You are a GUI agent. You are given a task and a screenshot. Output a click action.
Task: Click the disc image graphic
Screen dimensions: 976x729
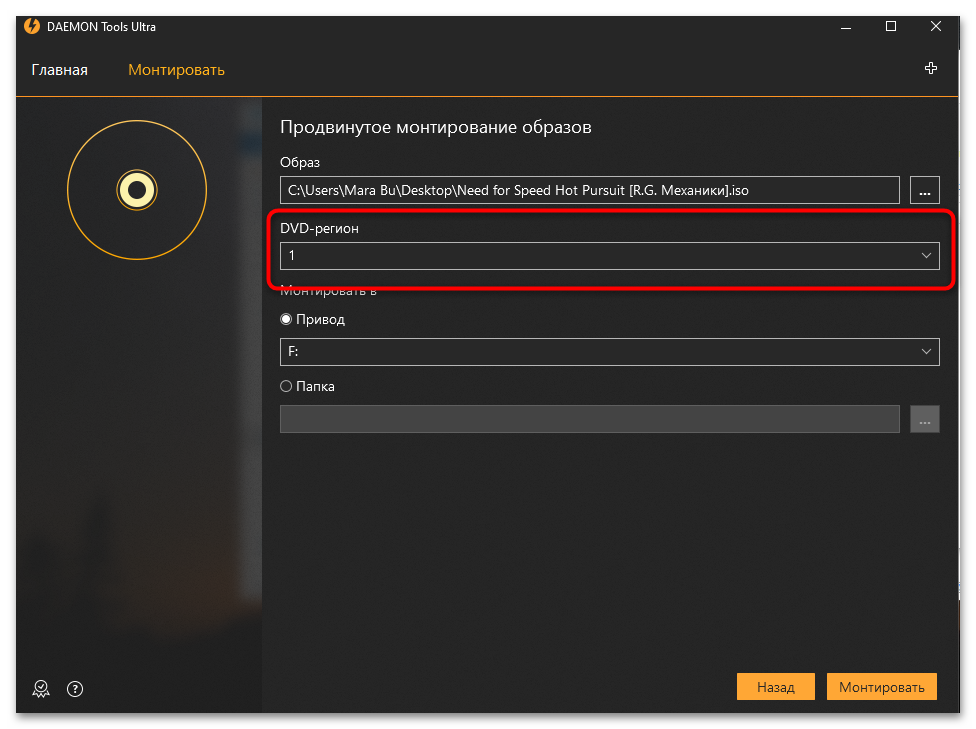(x=137, y=190)
